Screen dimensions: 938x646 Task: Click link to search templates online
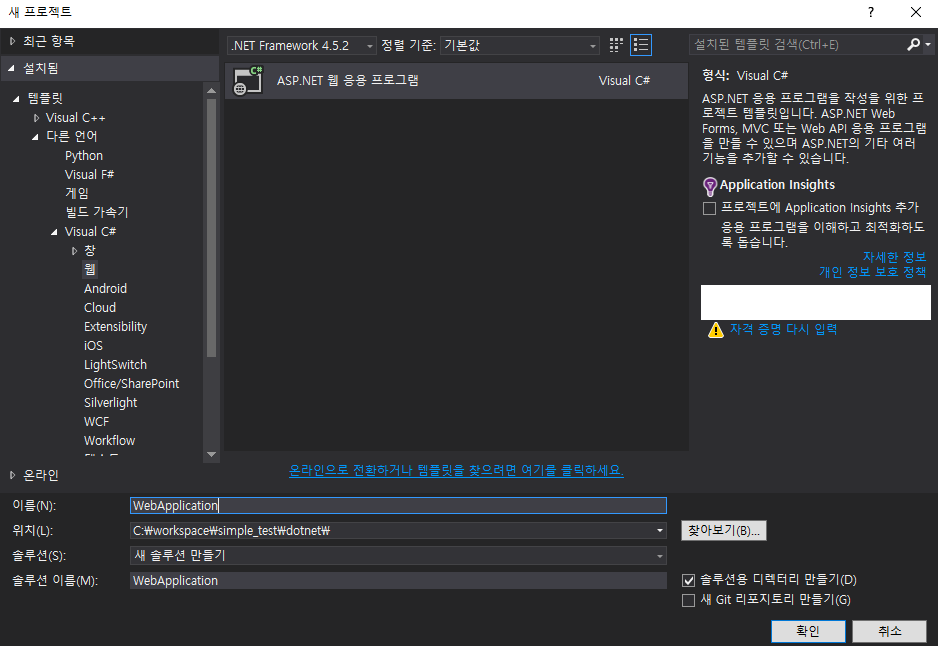tap(456, 471)
